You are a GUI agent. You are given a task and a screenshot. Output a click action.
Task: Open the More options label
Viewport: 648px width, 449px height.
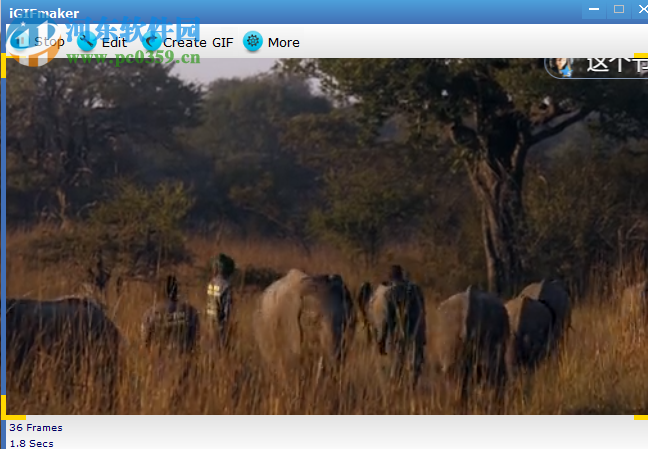point(284,43)
